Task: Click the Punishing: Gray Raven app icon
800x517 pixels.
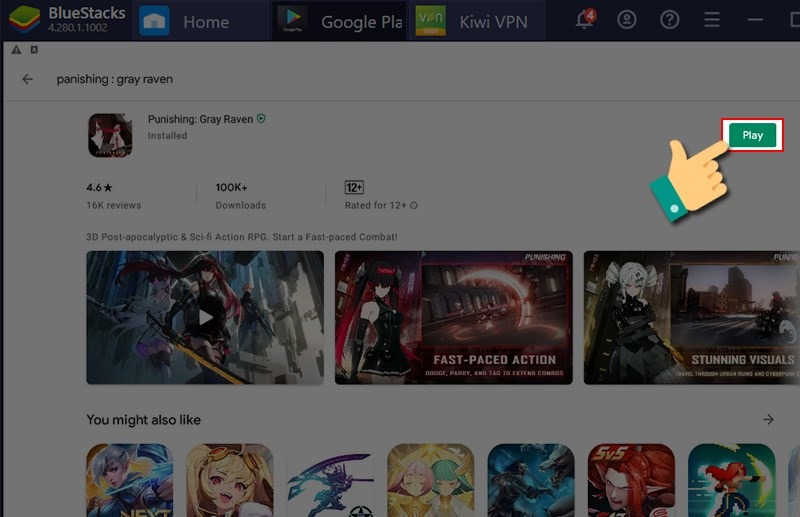Action: [110, 135]
